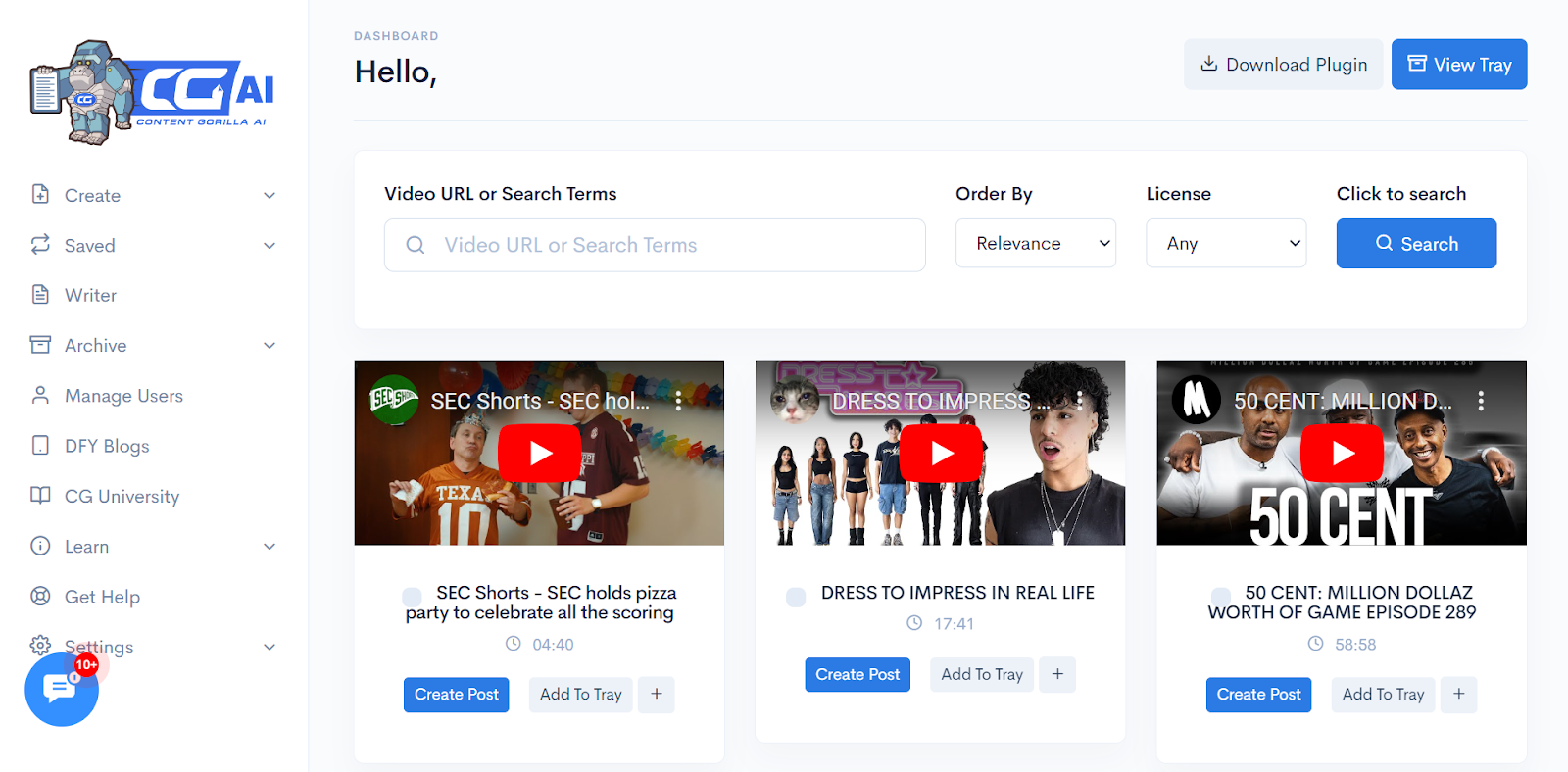
Task: Click the View Tray button
Action: [x=1459, y=65]
